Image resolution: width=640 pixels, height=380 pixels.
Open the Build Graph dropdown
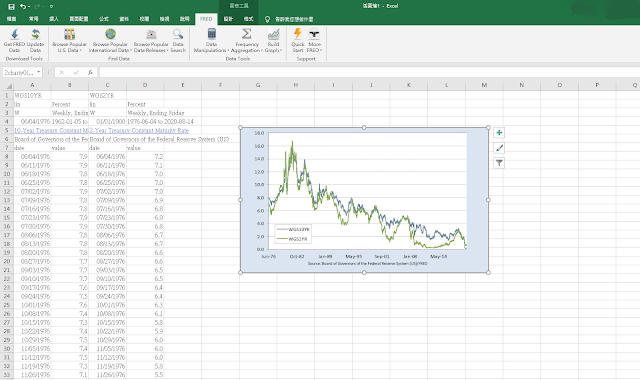pyautogui.click(x=273, y=40)
